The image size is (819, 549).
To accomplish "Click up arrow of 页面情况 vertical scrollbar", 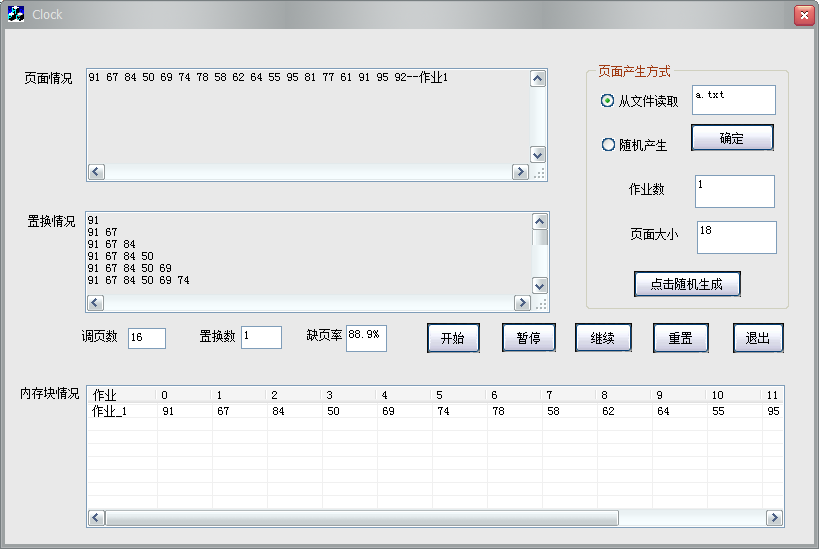I will click(x=538, y=79).
